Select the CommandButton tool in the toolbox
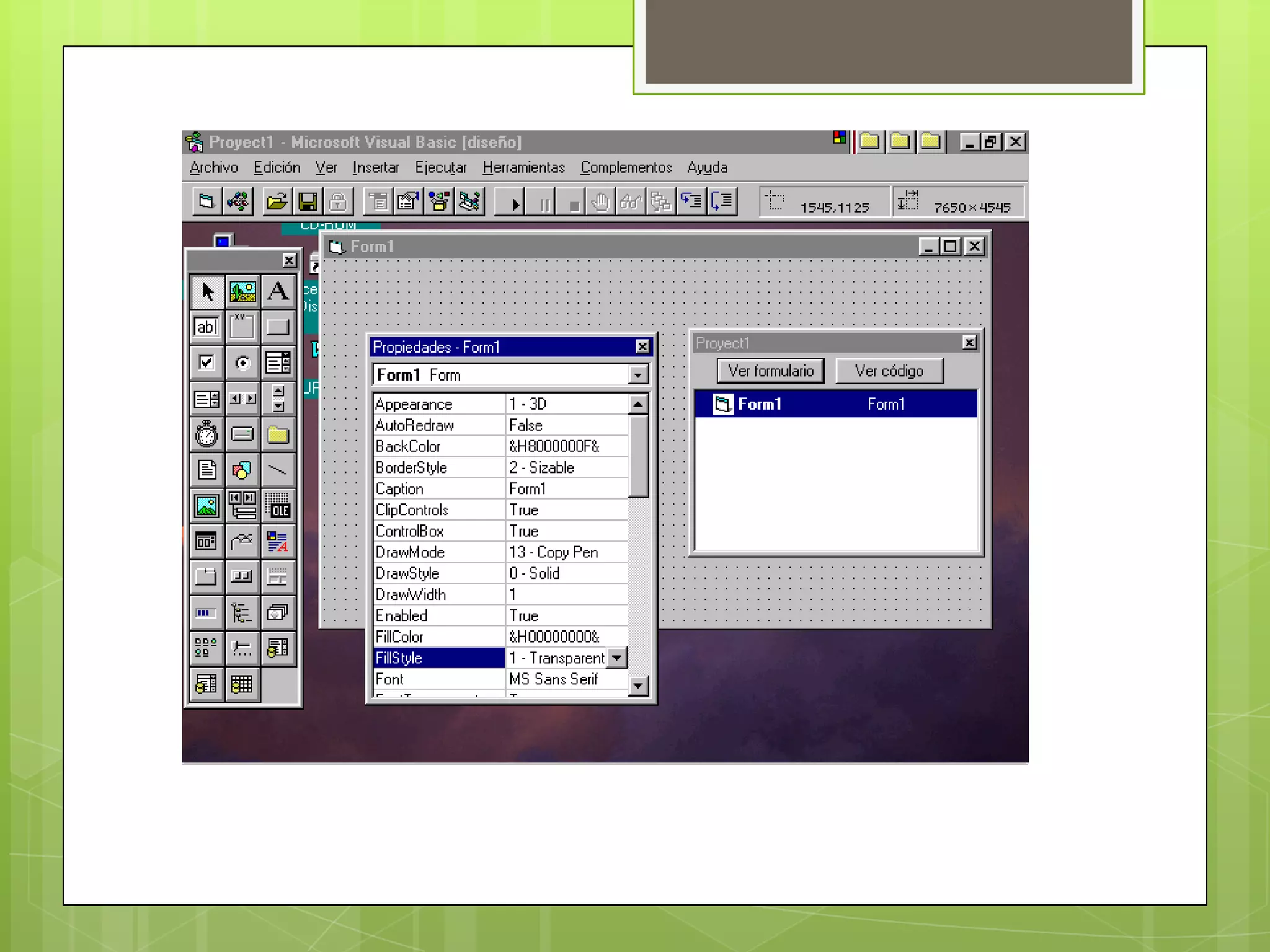This screenshot has height=952, width=1270. tap(278, 327)
